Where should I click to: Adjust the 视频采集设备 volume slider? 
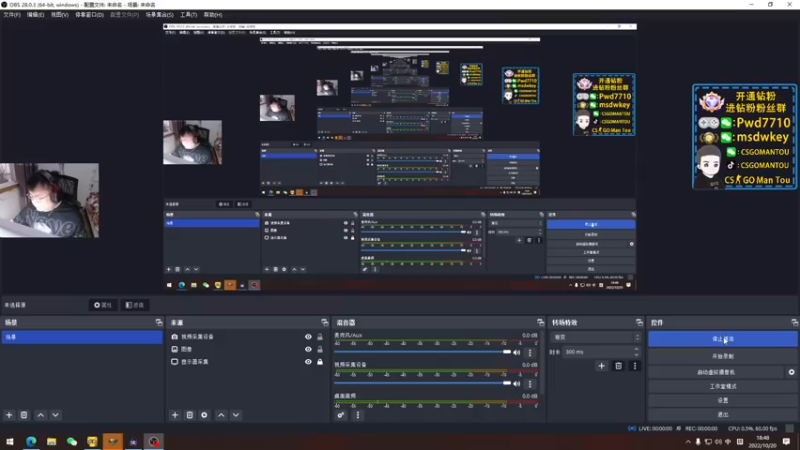point(422,383)
